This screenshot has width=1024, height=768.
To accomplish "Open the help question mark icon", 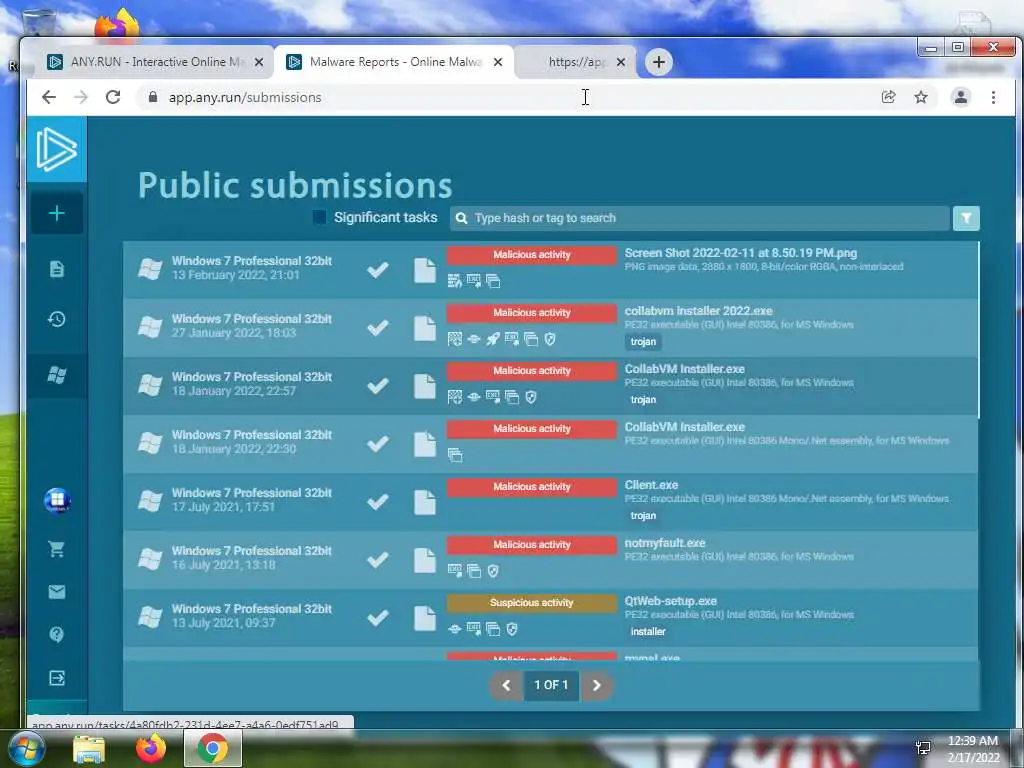I will (x=57, y=634).
